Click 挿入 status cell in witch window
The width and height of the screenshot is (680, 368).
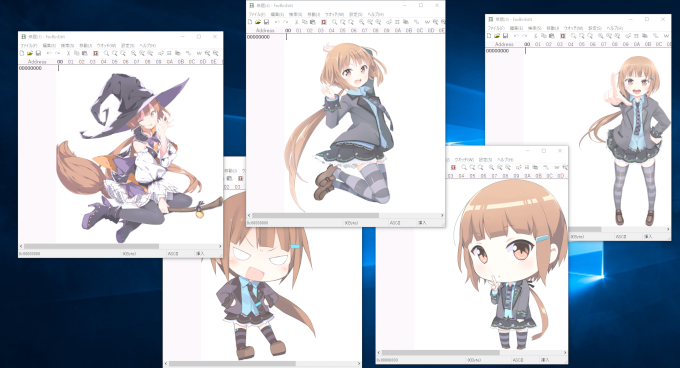200,253
